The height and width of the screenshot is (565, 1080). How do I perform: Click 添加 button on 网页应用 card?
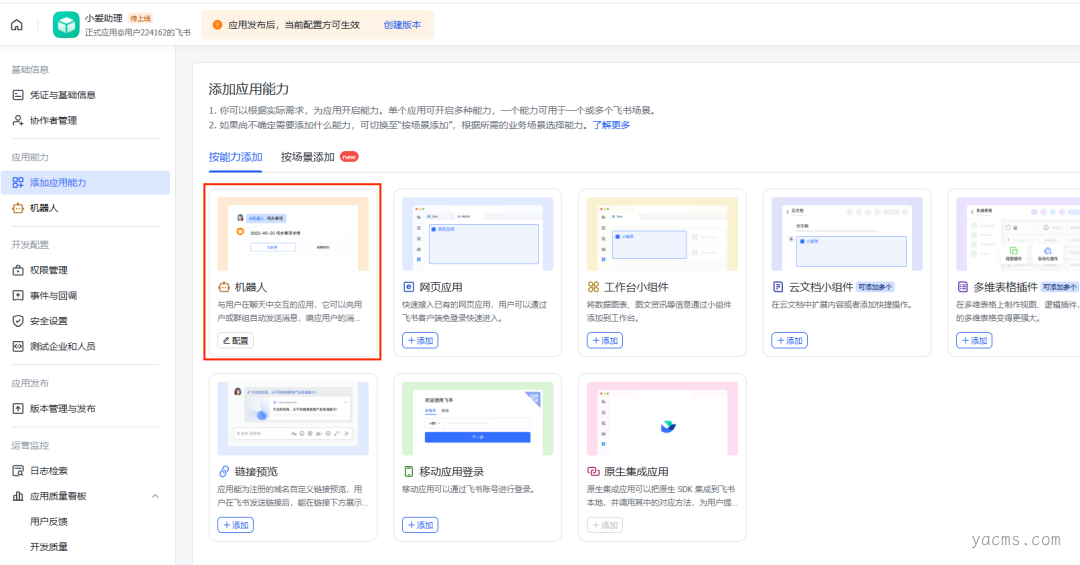click(420, 341)
